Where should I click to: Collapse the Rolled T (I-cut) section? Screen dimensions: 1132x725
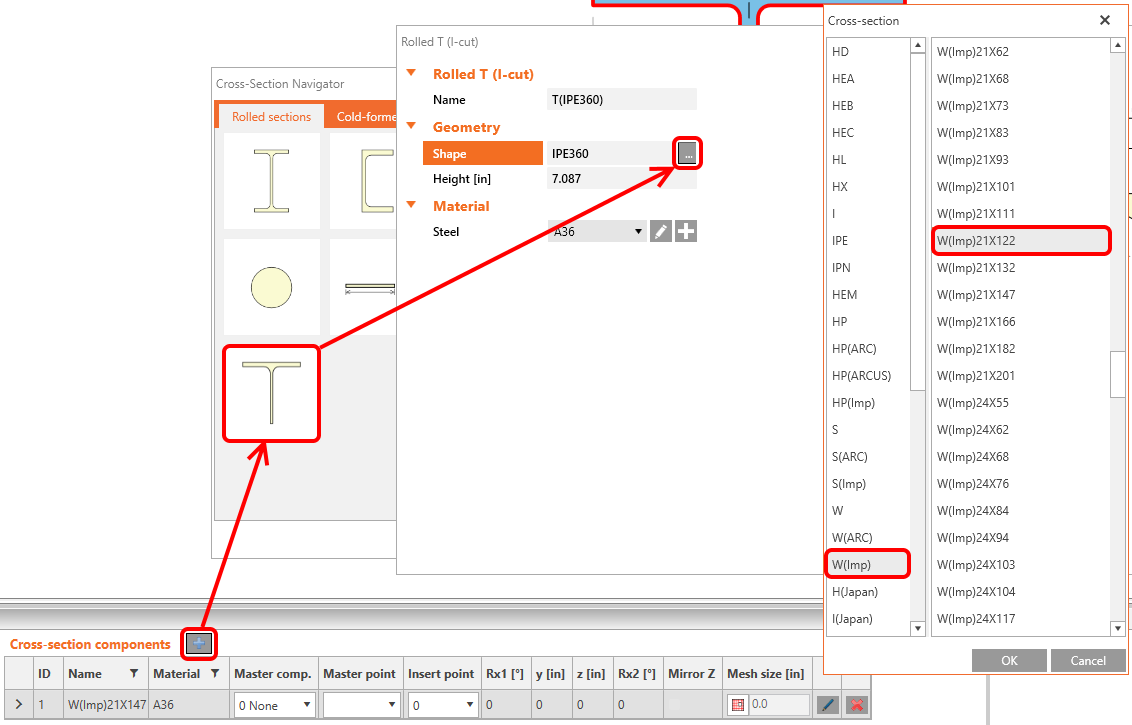[411, 73]
